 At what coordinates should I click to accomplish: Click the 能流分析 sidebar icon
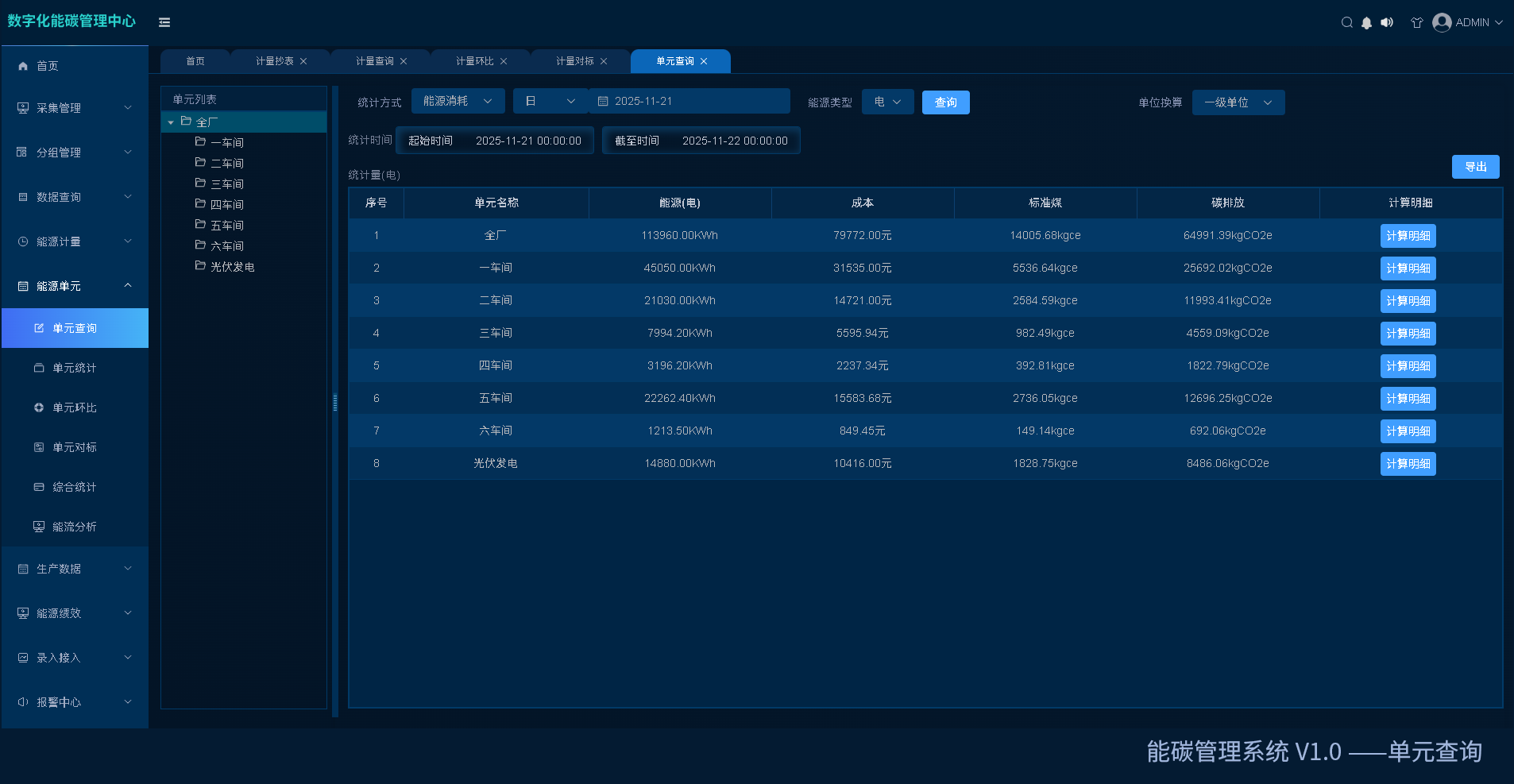click(x=39, y=527)
